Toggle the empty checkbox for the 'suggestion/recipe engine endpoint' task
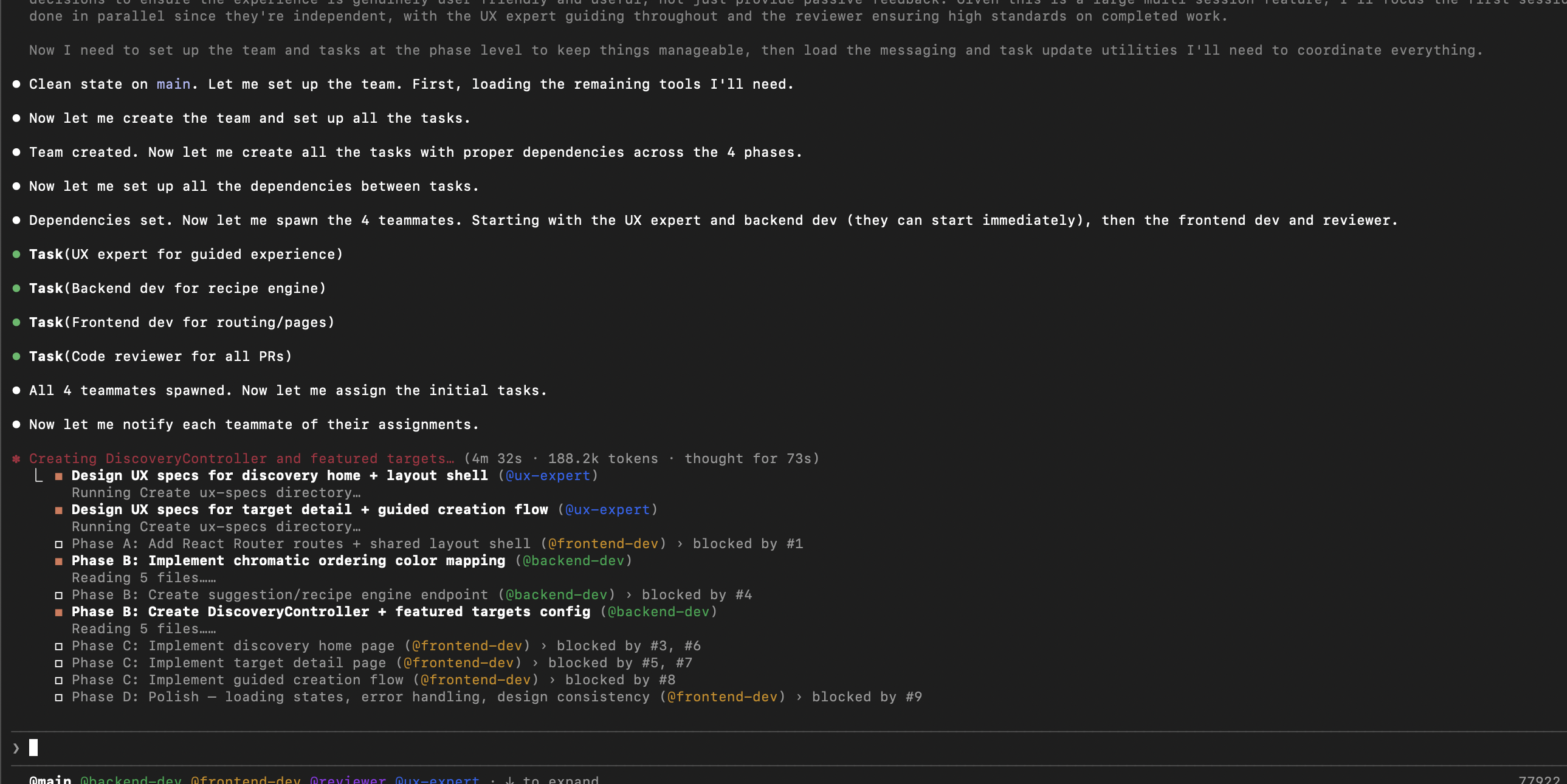 pyautogui.click(x=59, y=596)
